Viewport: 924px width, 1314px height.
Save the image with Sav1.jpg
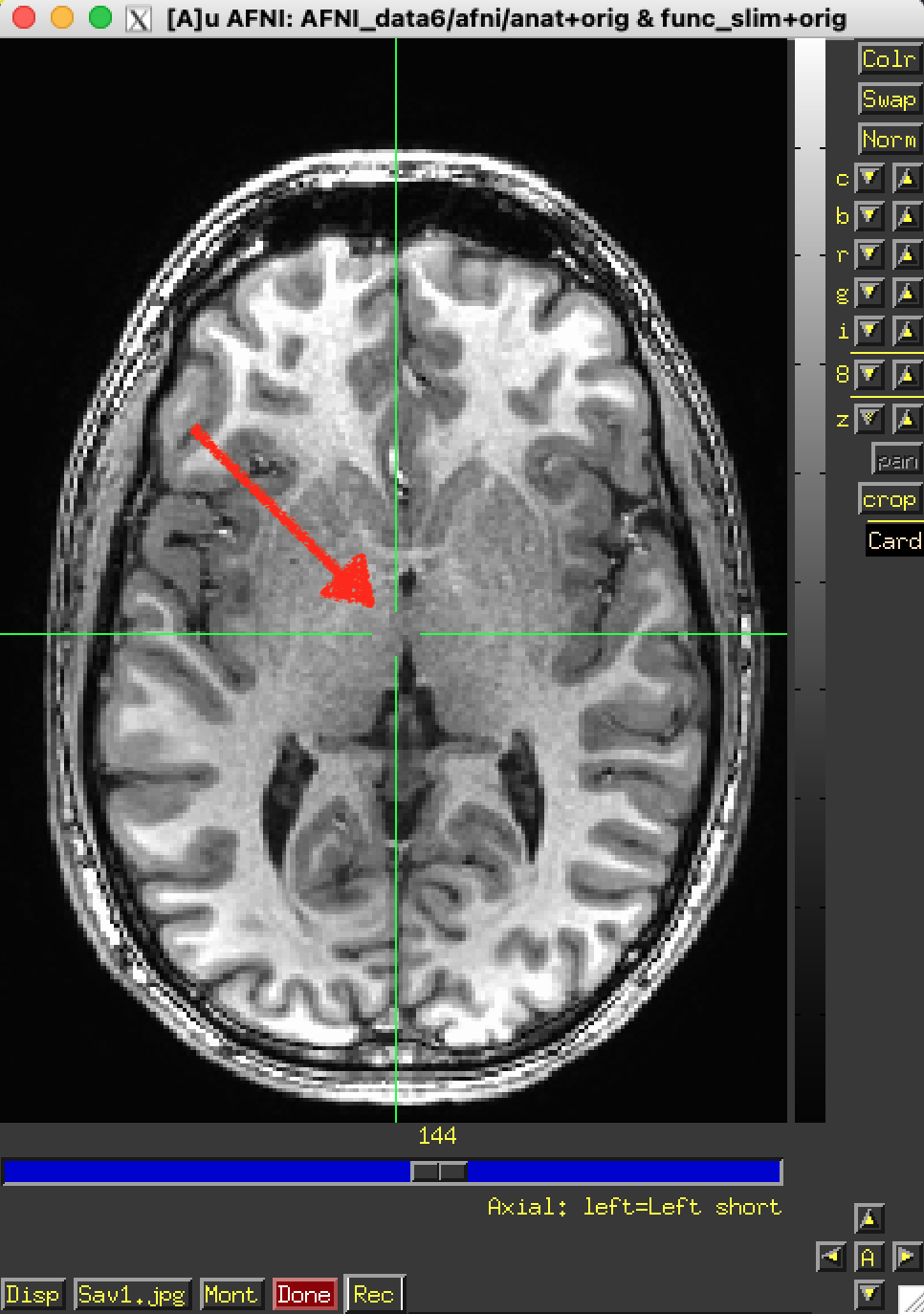click(133, 1295)
